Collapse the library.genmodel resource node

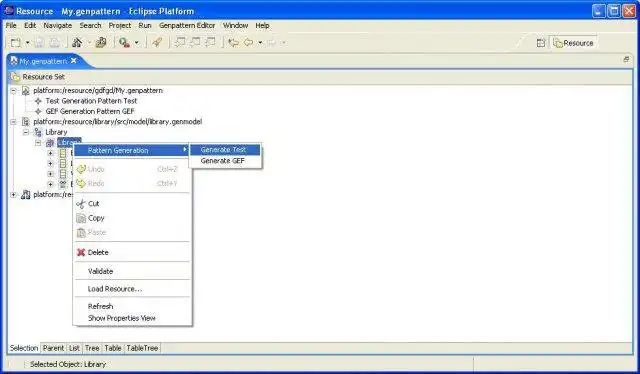[x=13, y=122]
